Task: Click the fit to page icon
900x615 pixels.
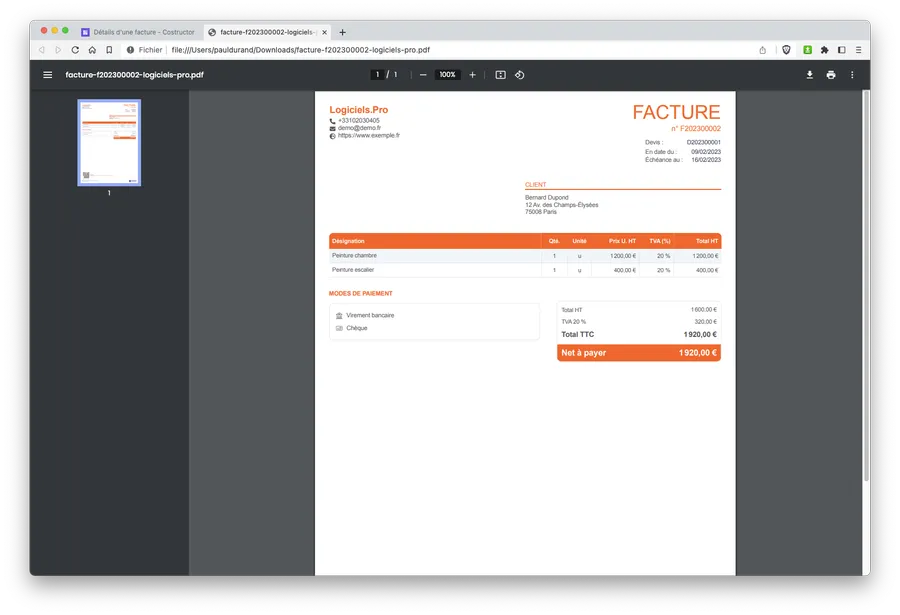Action: click(x=500, y=75)
